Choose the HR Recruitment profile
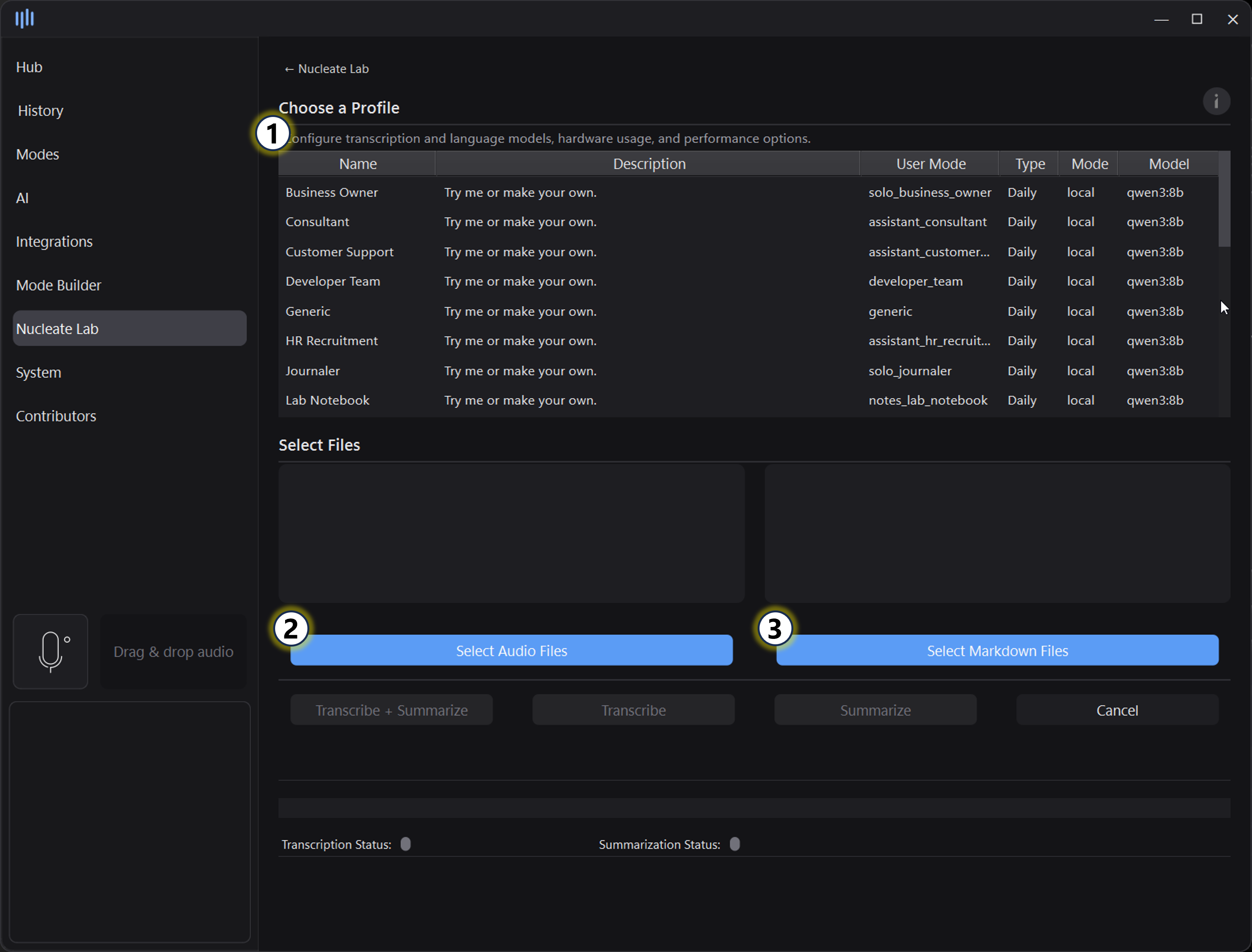The height and width of the screenshot is (952, 1252). pyautogui.click(x=748, y=341)
